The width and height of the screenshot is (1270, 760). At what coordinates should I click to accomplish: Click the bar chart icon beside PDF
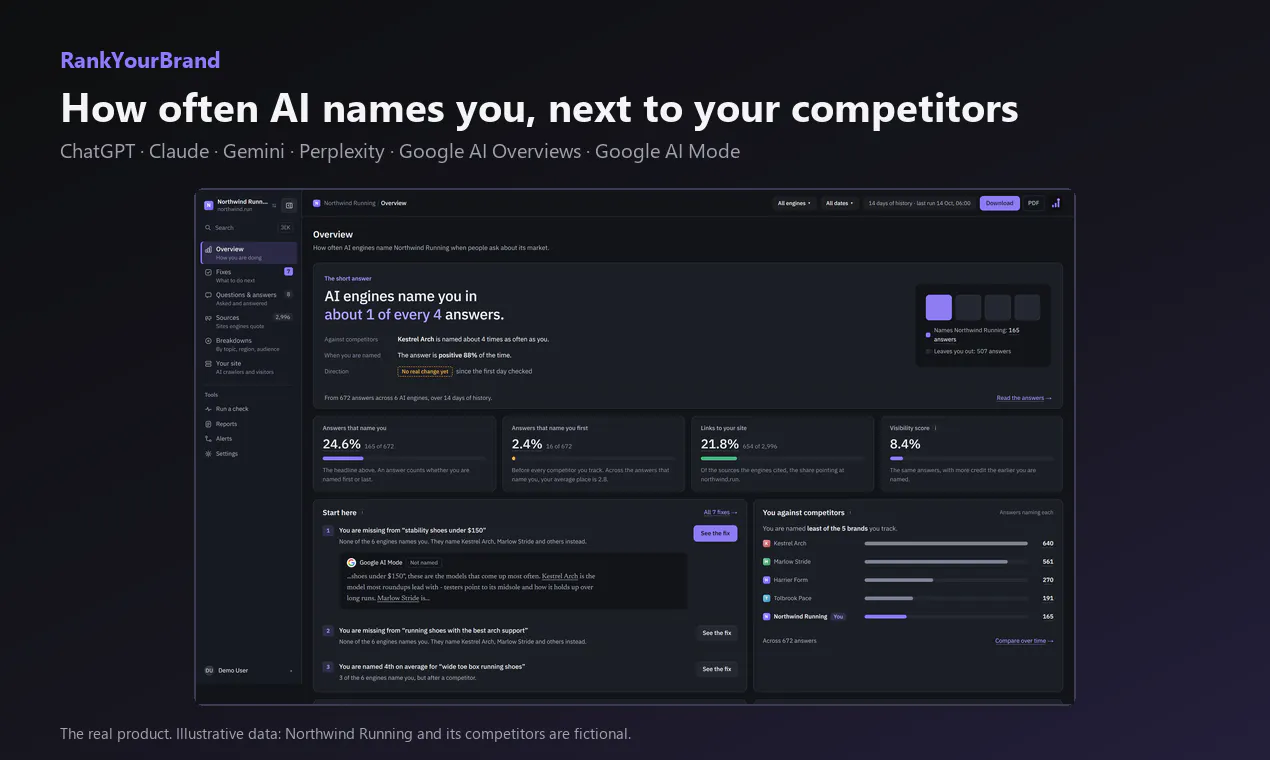tap(1056, 203)
